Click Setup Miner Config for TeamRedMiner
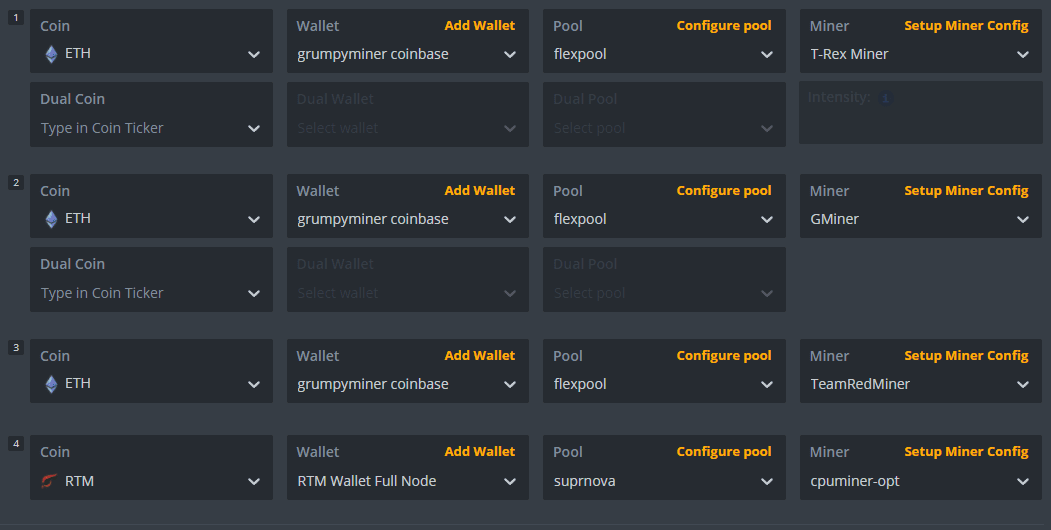This screenshot has width=1051, height=530. point(966,355)
